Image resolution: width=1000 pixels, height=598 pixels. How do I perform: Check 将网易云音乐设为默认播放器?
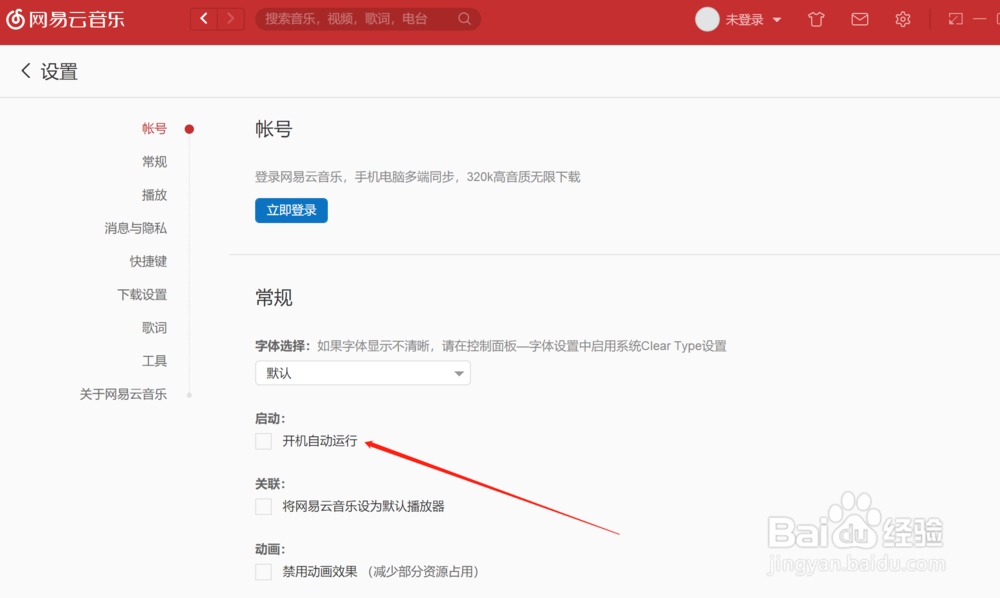pos(263,507)
